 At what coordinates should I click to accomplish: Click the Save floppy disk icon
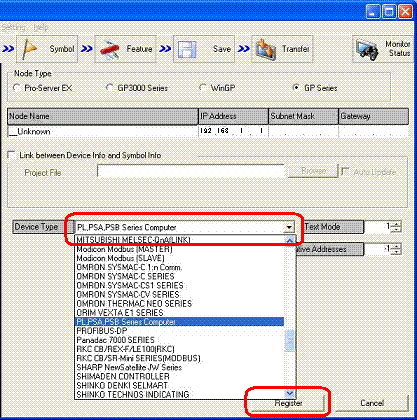187,49
